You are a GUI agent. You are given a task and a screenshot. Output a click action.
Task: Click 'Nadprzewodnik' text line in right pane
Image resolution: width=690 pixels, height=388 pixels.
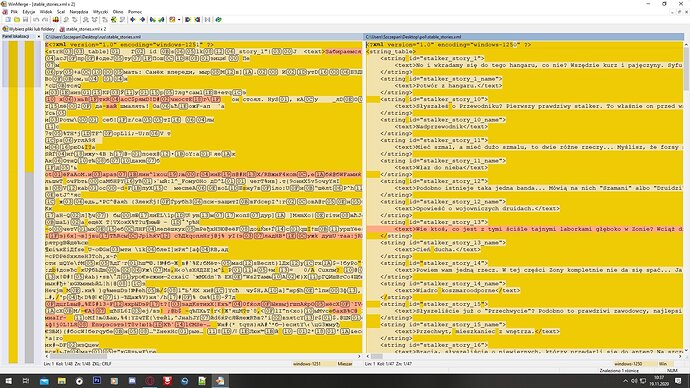click(x=441, y=127)
